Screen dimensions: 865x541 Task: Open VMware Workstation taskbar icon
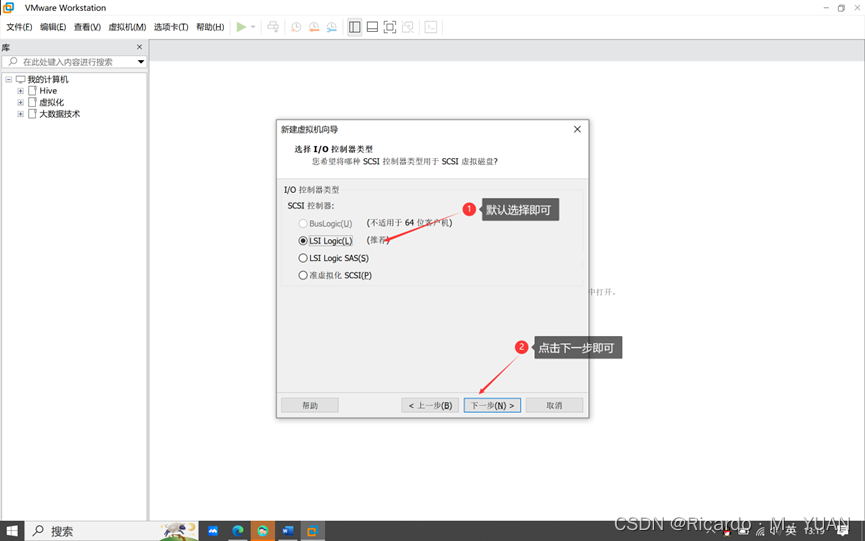pyautogui.click(x=312, y=531)
